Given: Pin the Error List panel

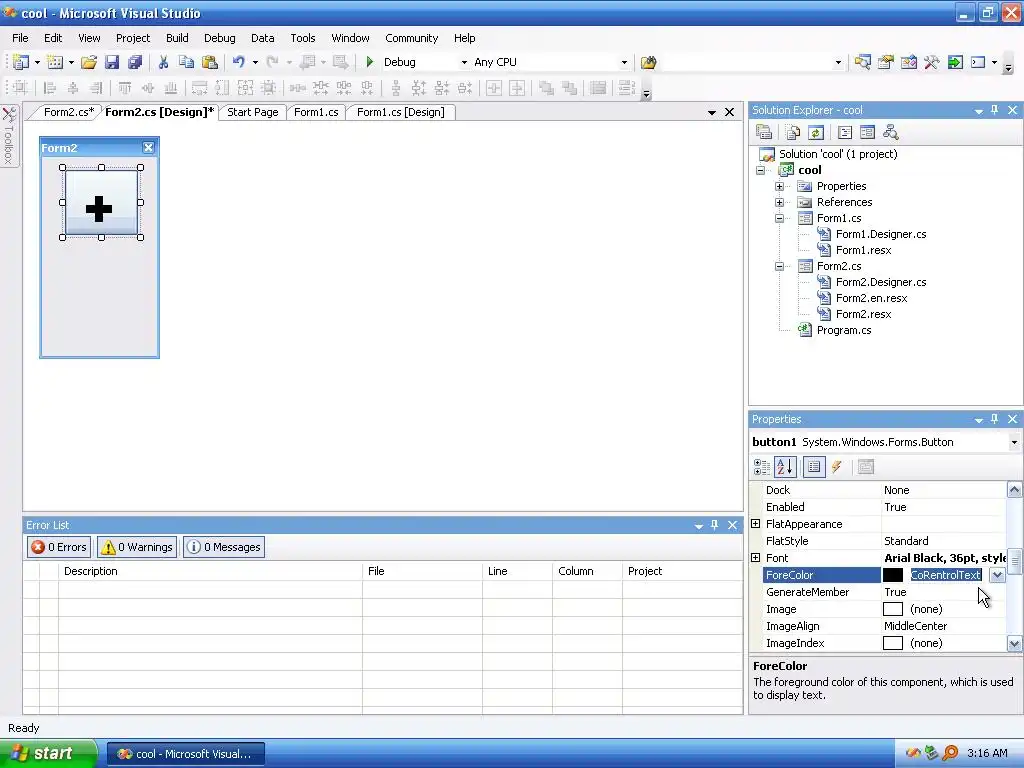Looking at the screenshot, I should (714, 524).
